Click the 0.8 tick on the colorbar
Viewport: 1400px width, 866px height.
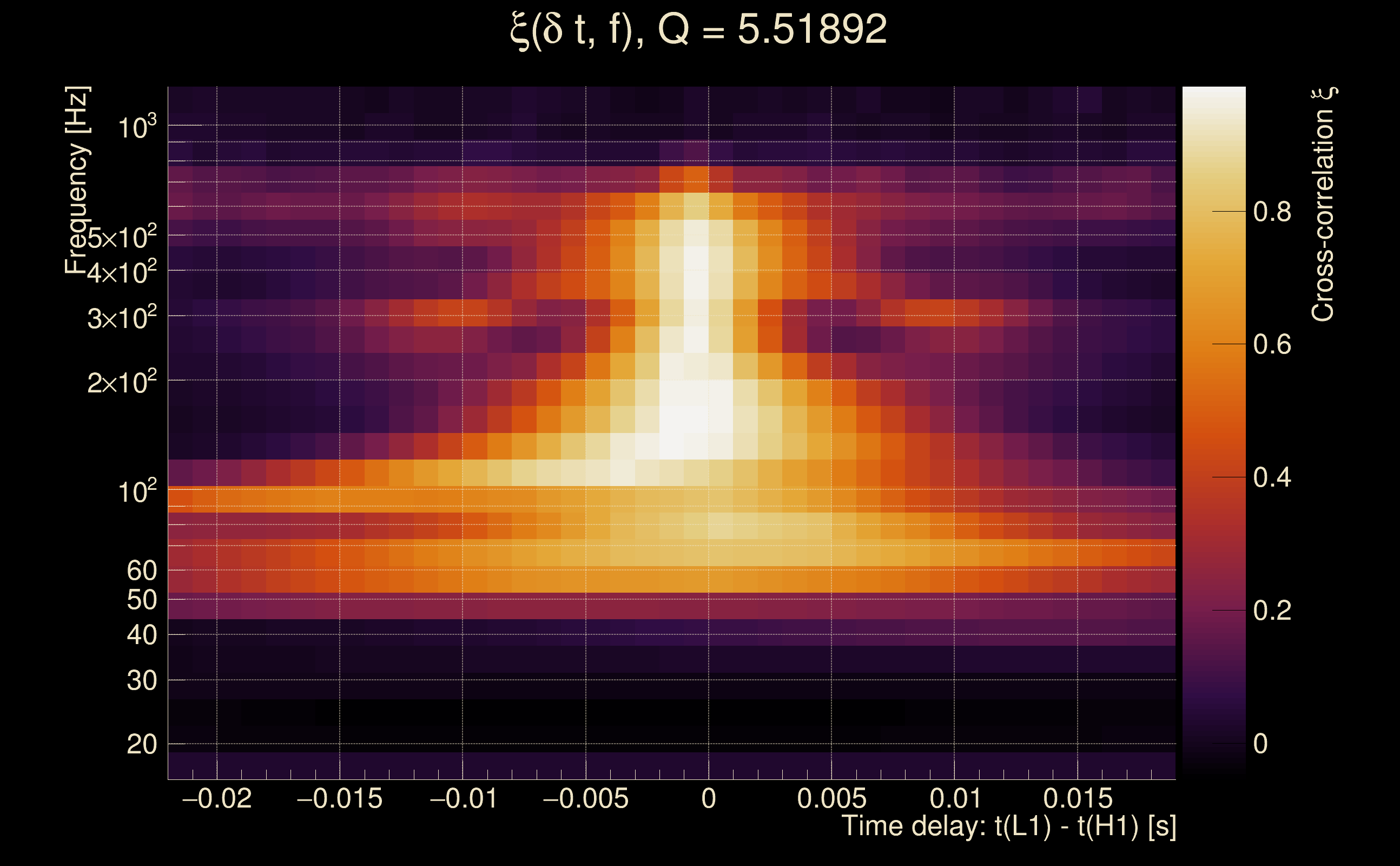point(1272,212)
